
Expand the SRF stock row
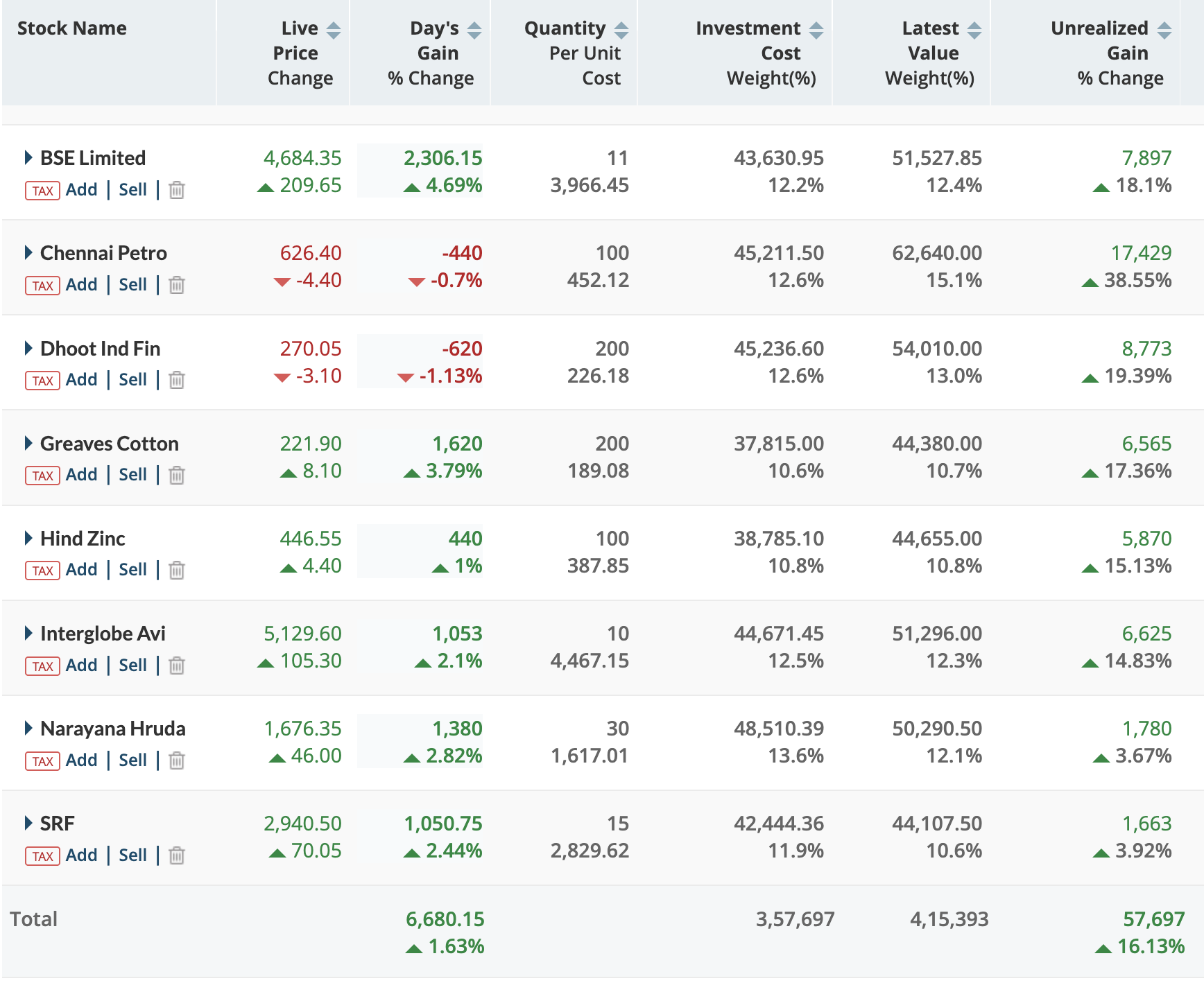pyautogui.click(x=28, y=824)
